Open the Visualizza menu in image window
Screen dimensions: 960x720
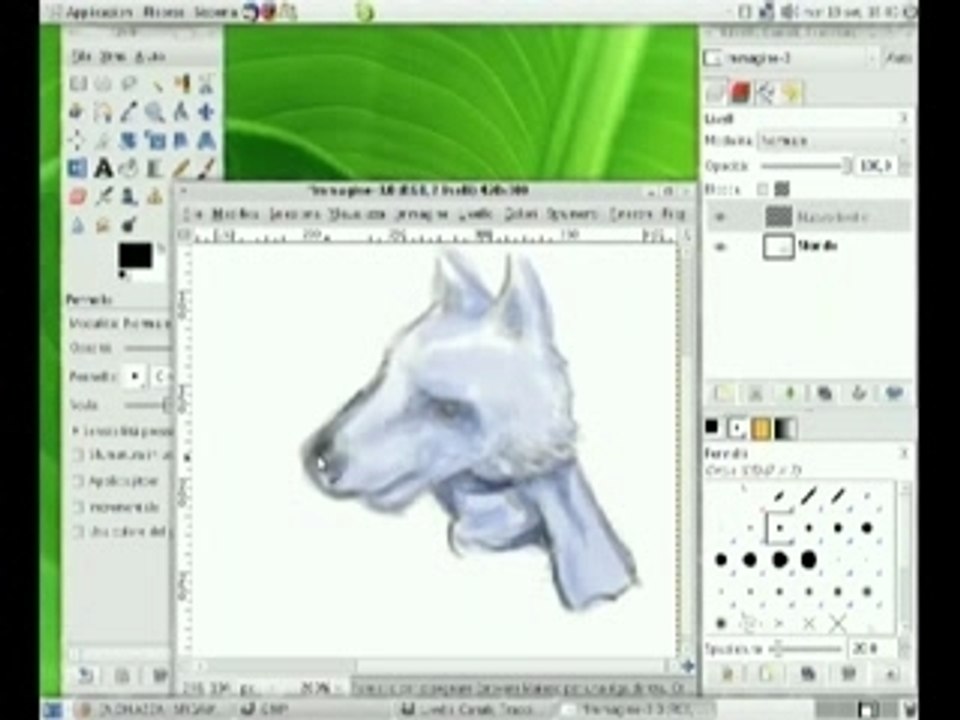pyautogui.click(x=357, y=214)
